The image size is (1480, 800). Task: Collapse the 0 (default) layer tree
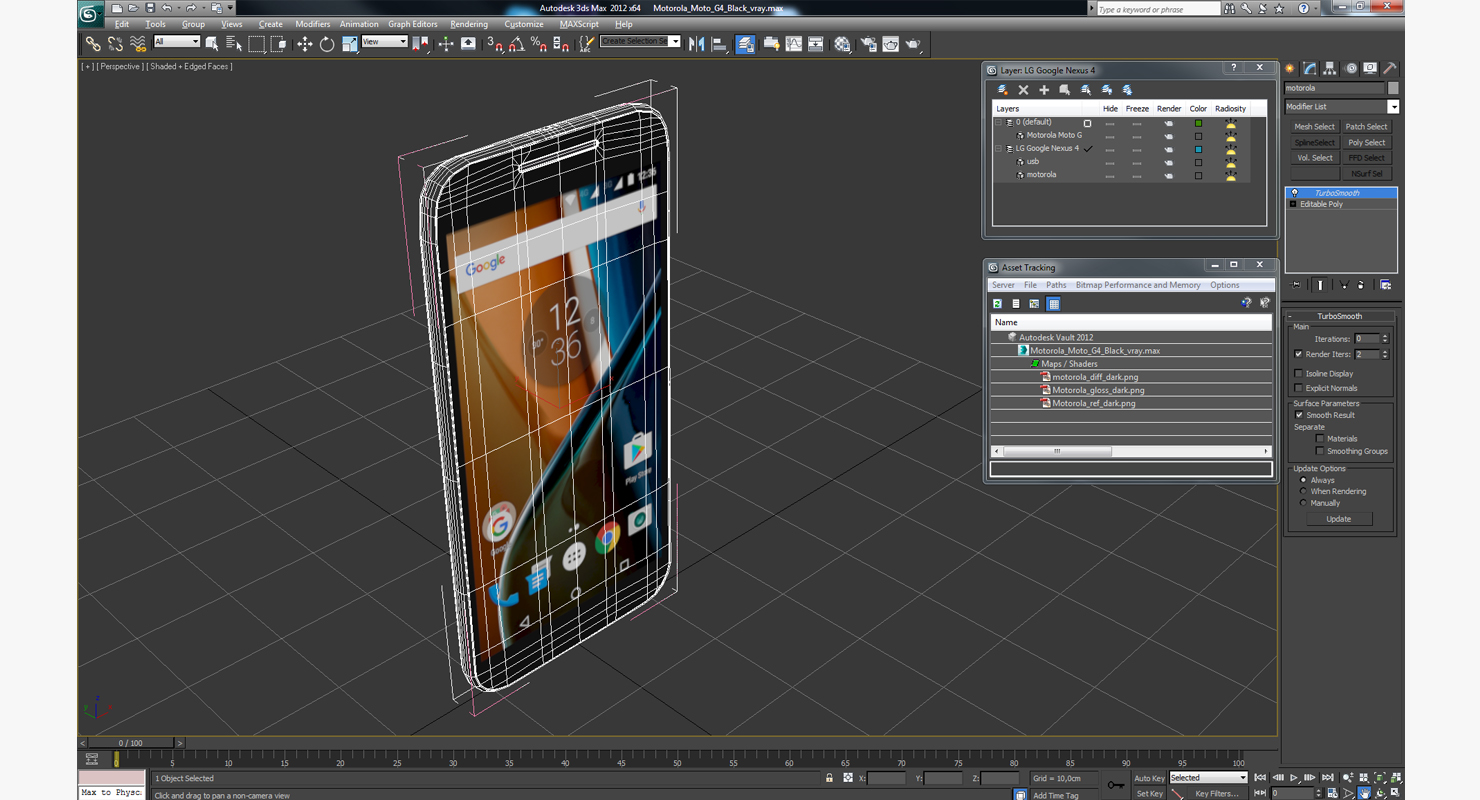[998, 122]
